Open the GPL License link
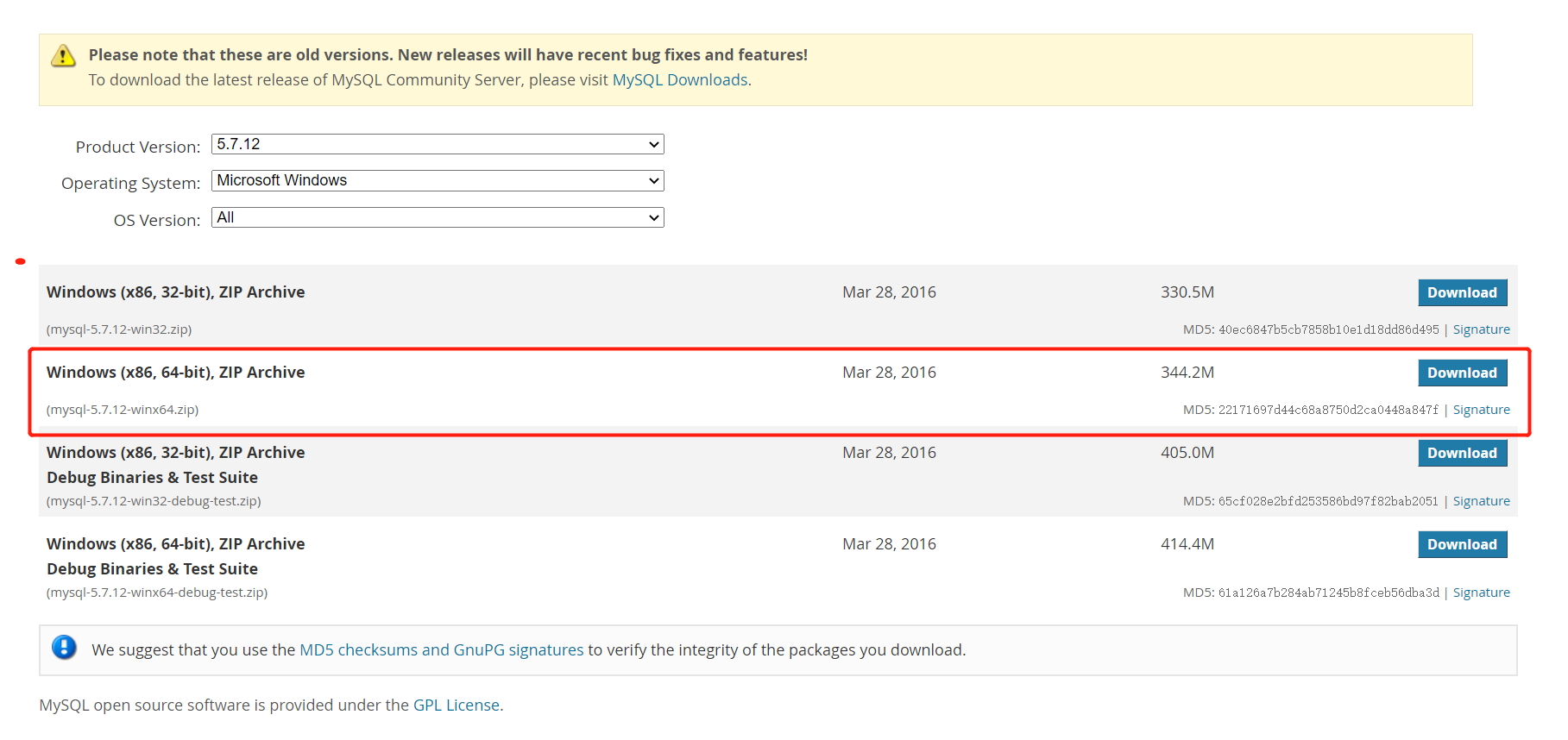The width and height of the screenshot is (1568, 740). [457, 706]
